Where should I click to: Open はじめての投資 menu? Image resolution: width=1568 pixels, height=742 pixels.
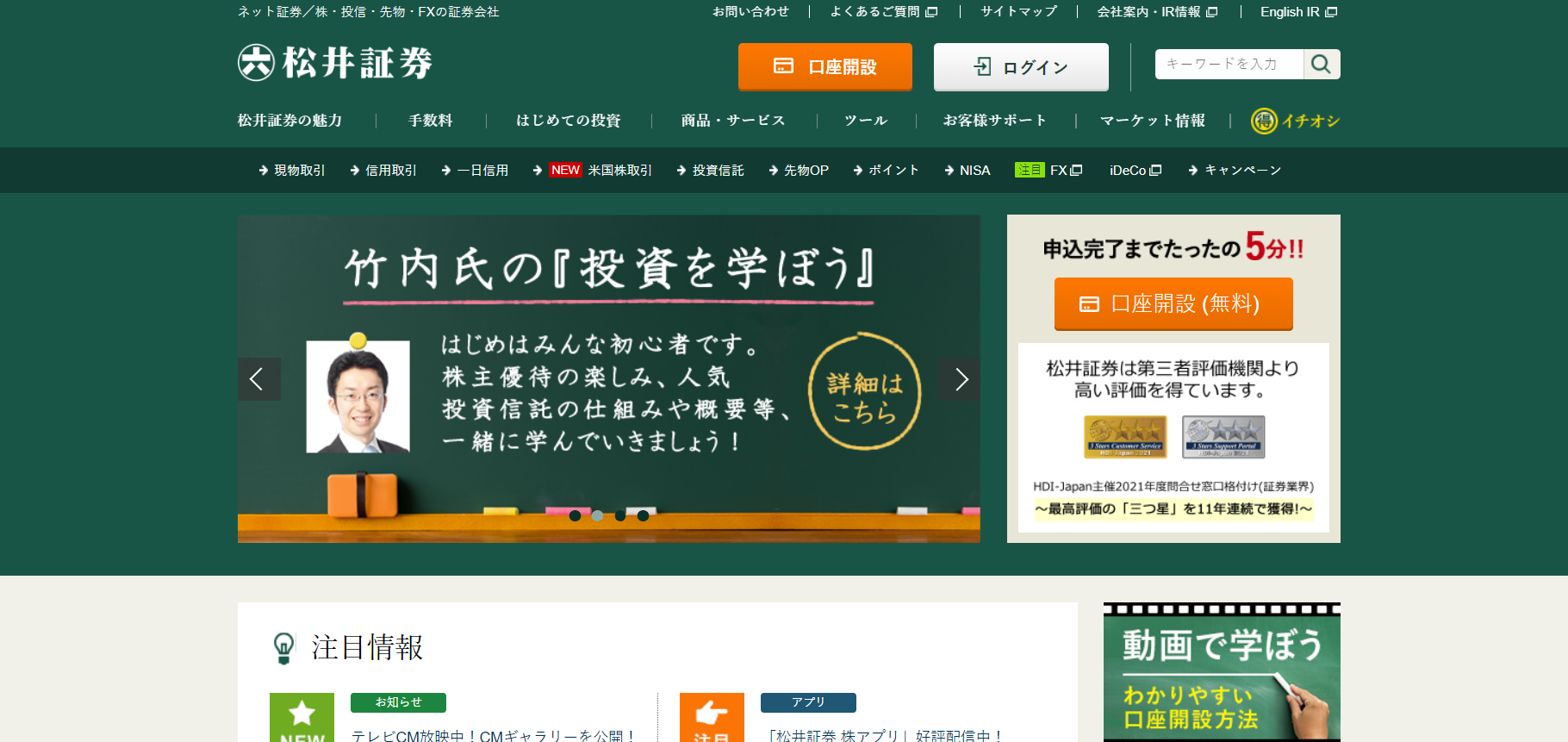(569, 121)
